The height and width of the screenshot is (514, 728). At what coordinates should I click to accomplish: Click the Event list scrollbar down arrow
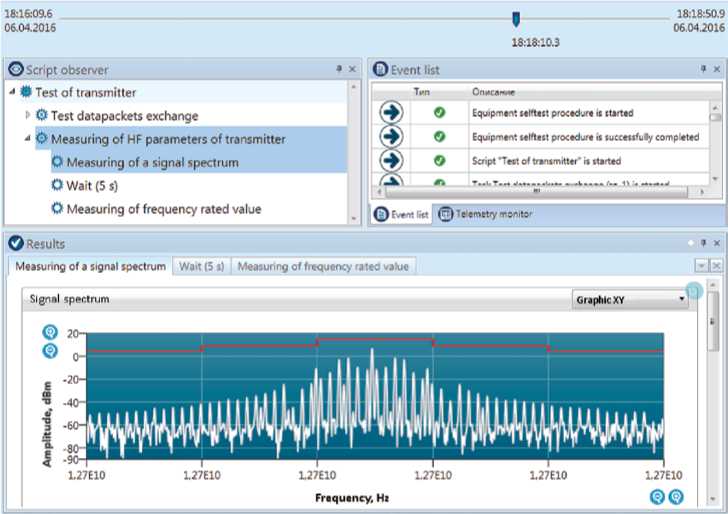(713, 179)
